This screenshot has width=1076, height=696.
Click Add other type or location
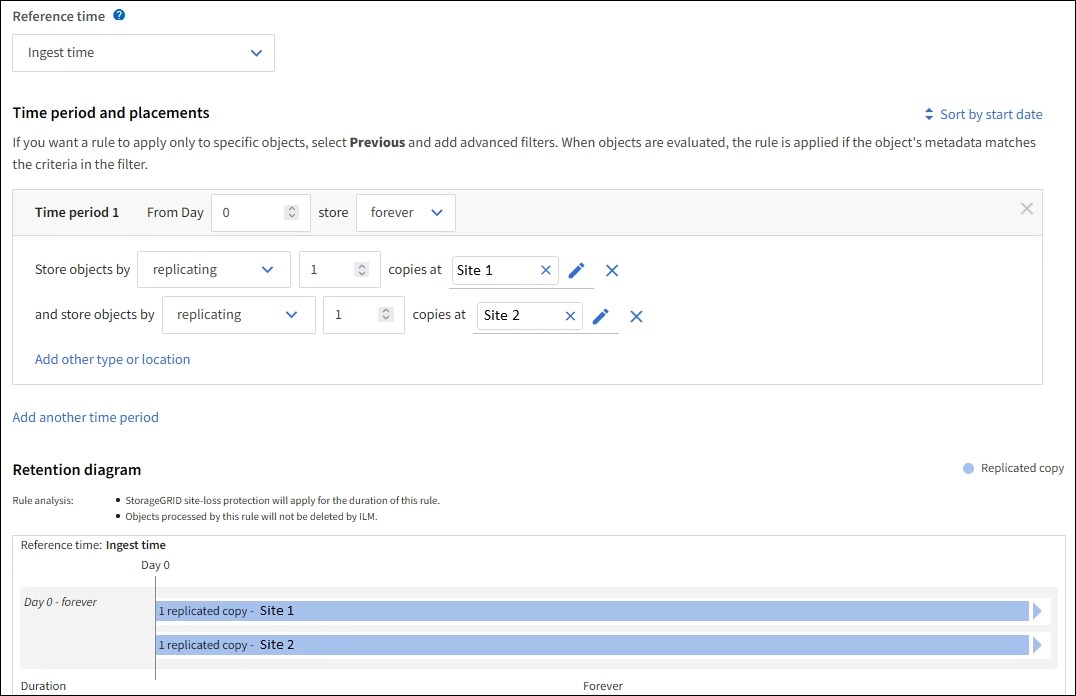pos(112,359)
